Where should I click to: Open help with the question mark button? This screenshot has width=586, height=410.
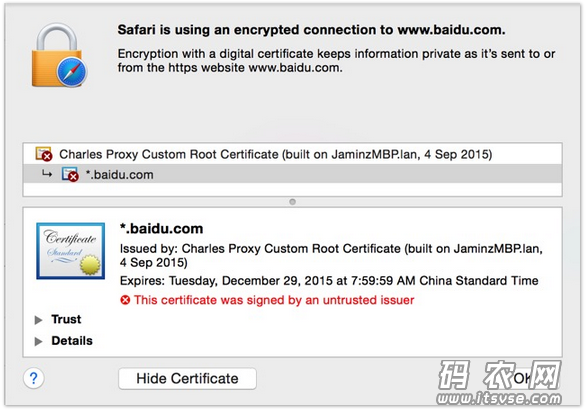[34, 378]
